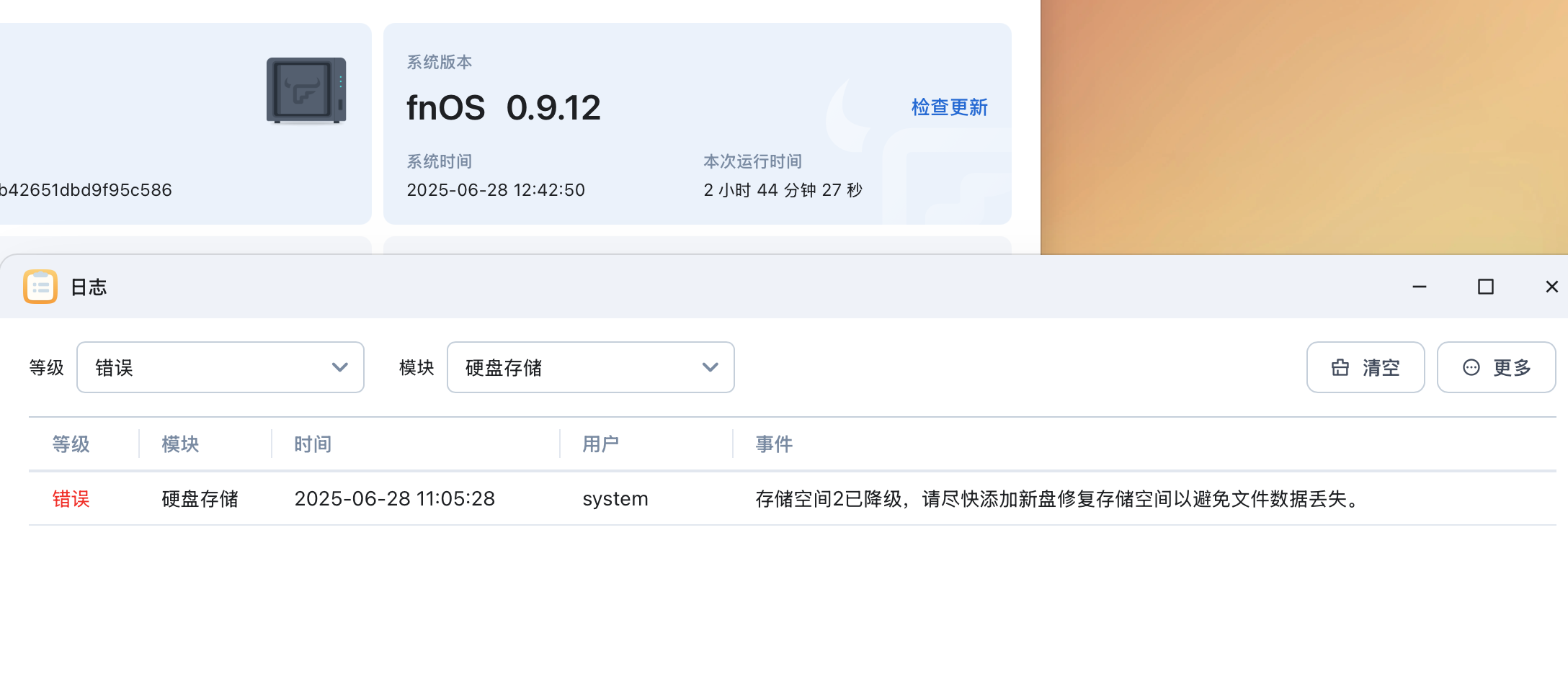Click the 时间 column header
The height and width of the screenshot is (674, 1568).
313,444
